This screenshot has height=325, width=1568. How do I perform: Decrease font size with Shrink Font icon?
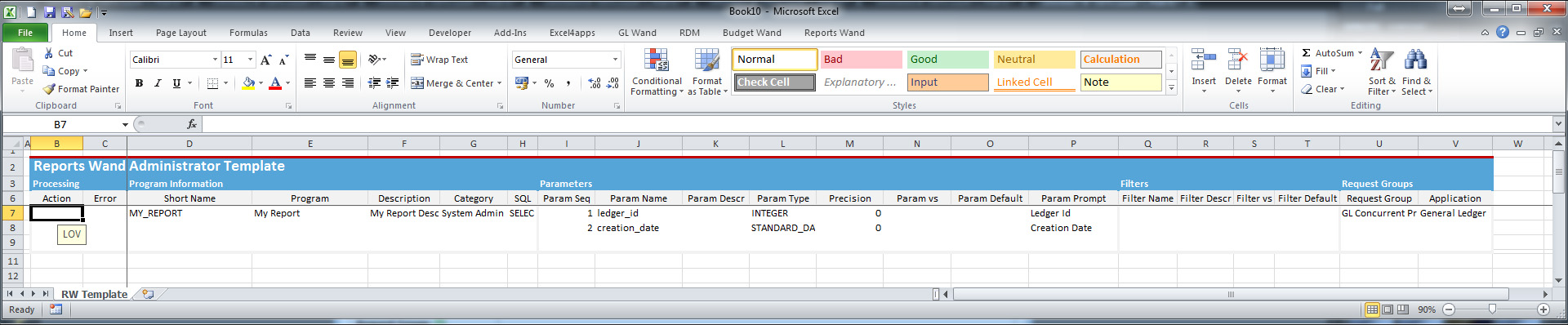283,60
